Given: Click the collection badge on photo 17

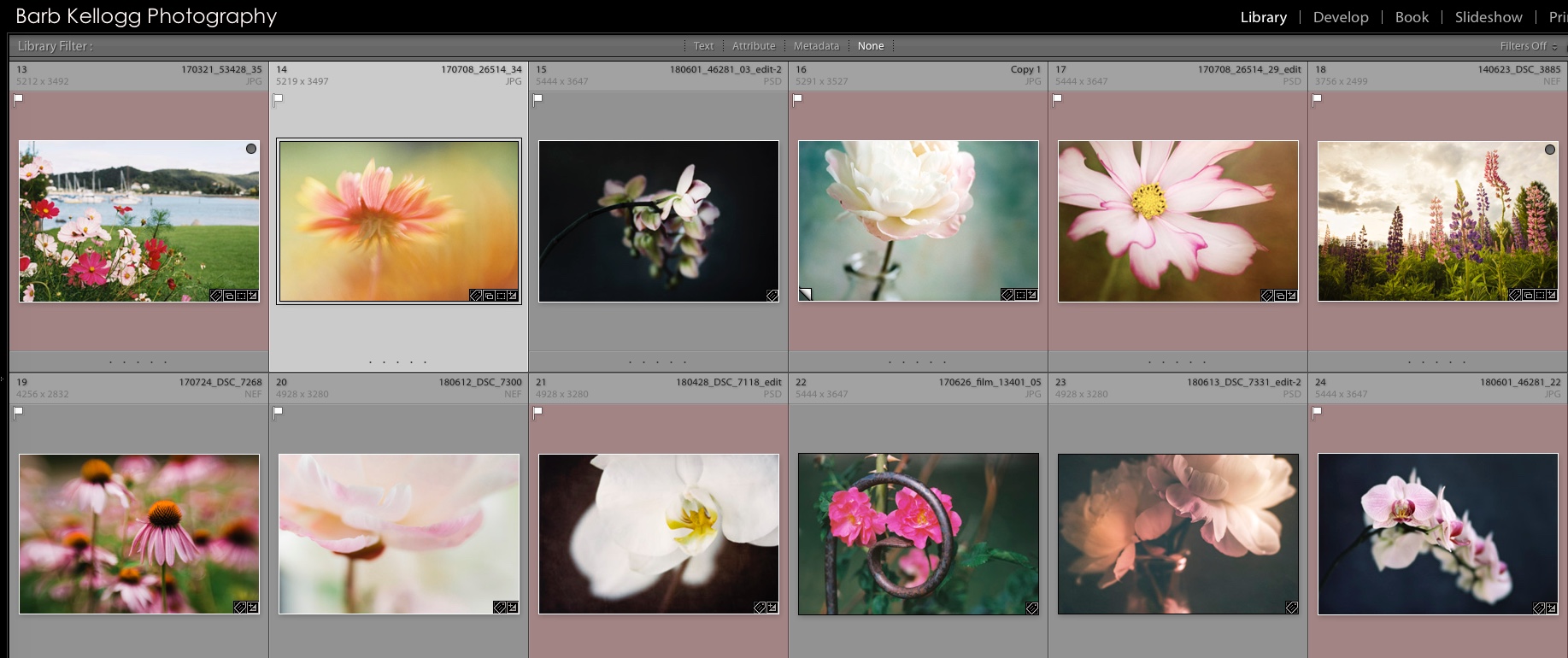Looking at the screenshot, I should click(x=1280, y=296).
